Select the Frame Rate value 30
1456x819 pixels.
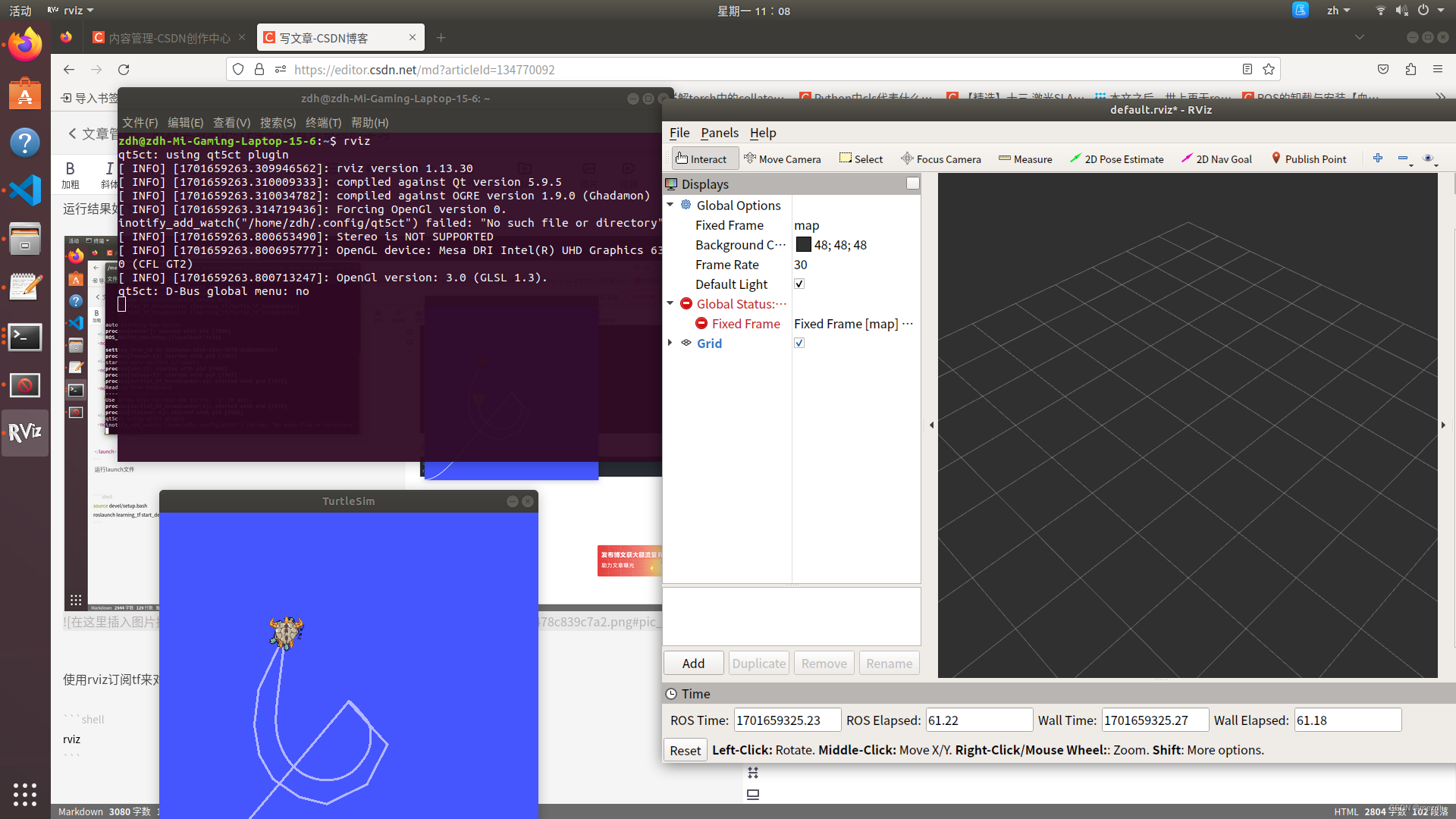pos(800,265)
